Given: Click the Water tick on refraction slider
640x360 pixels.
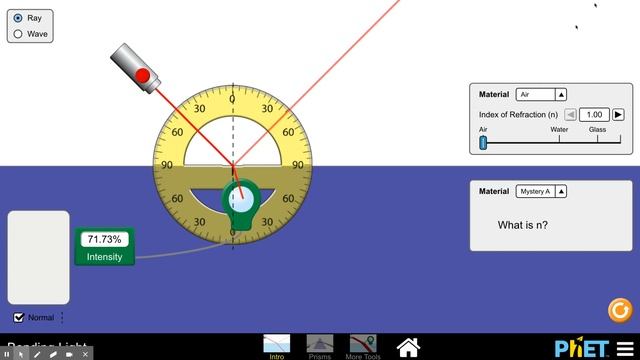Looking at the screenshot, I should [559, 138].
